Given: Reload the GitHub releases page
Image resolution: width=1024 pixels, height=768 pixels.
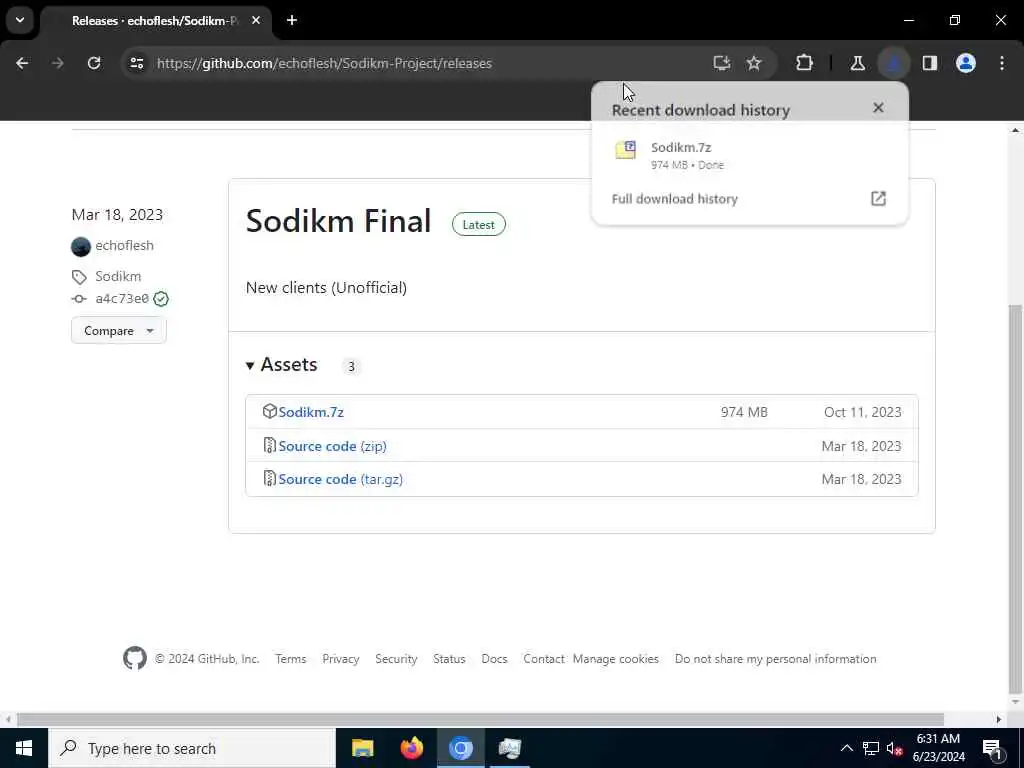Looking at the screenshot, I should (94, 63).
